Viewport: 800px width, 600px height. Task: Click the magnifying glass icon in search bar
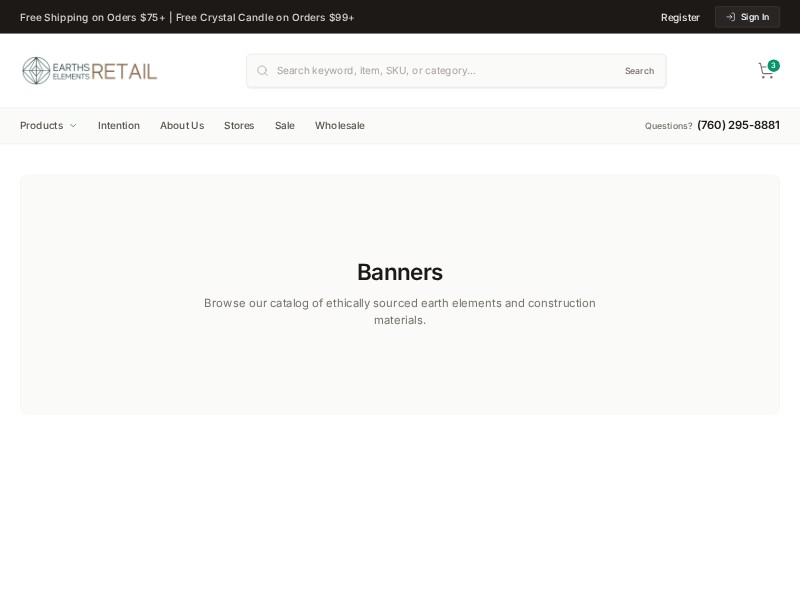(262, 70)
